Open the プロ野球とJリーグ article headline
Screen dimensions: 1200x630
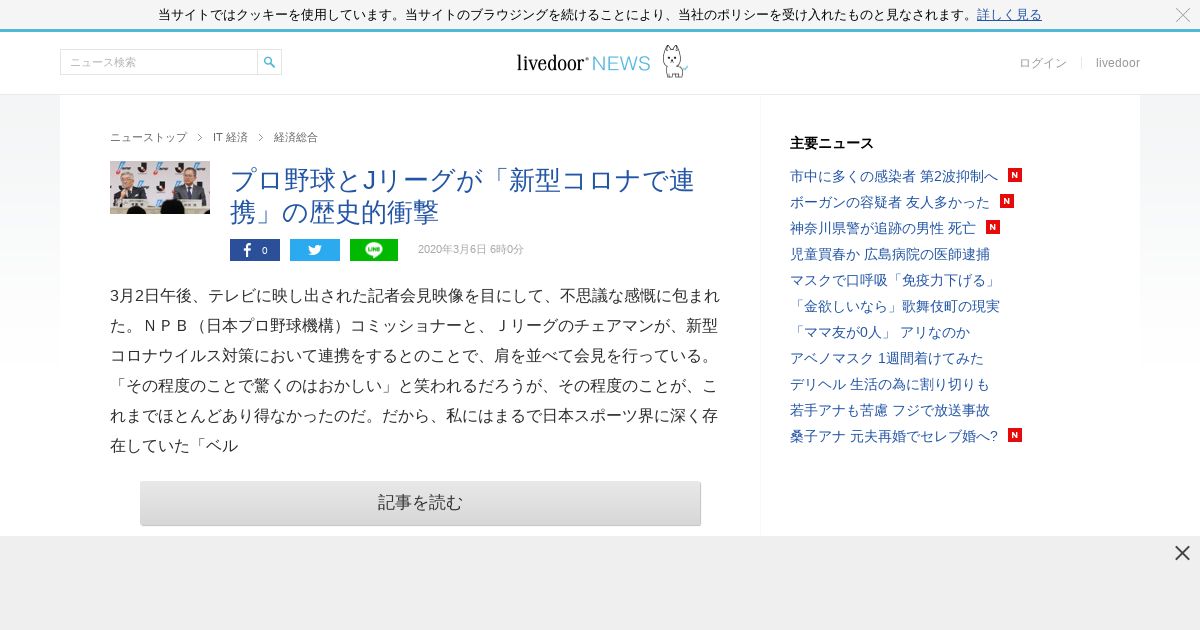tap(462, 196)
